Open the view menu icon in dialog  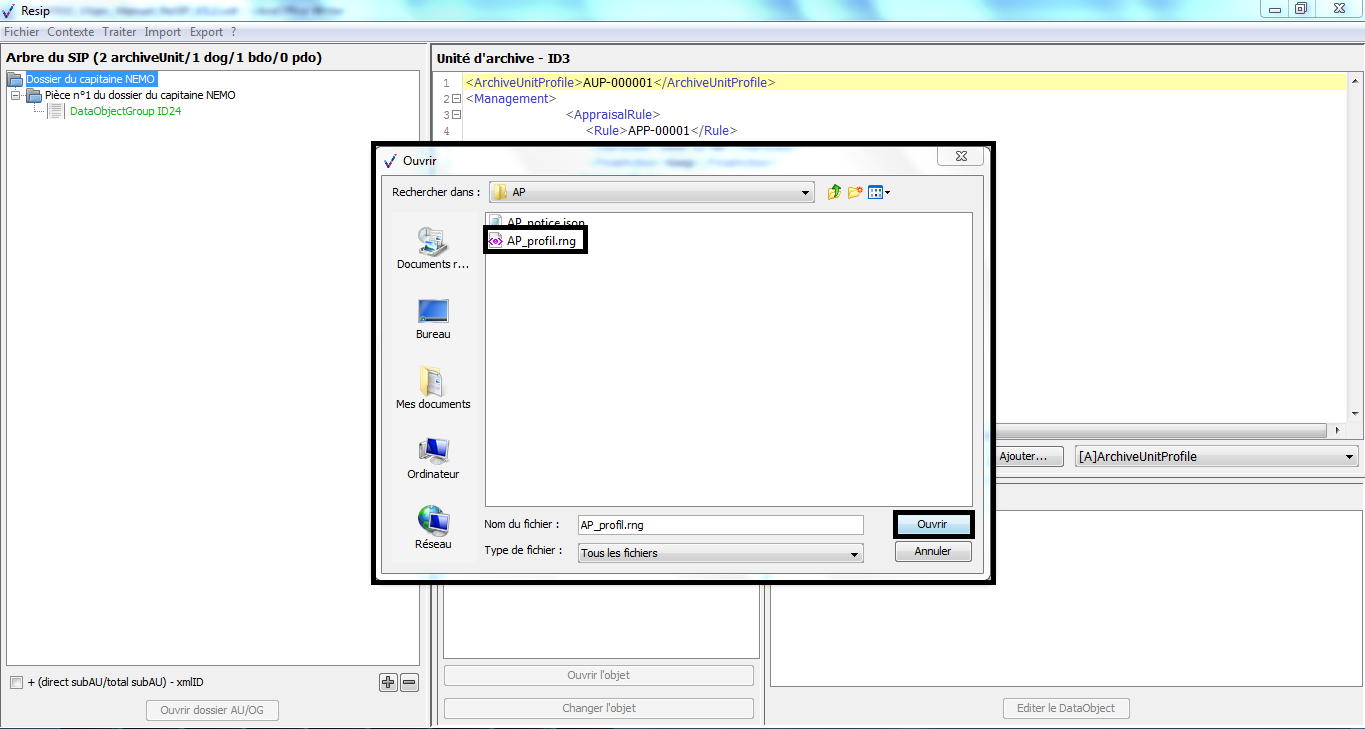[x=878, y=192]
